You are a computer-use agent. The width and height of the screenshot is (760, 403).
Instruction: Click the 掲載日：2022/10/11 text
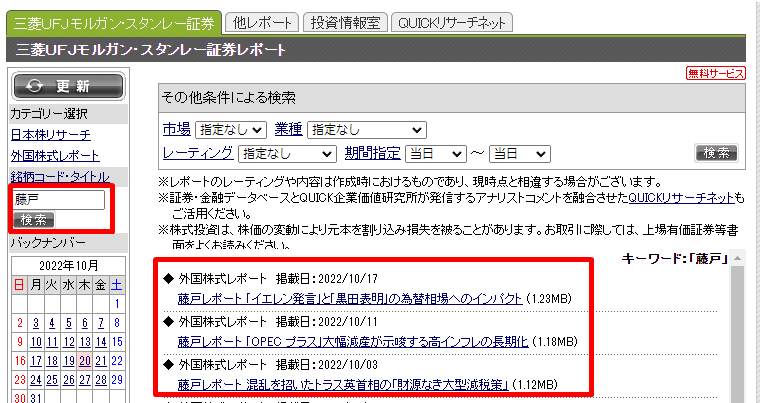tap(326, 322)
